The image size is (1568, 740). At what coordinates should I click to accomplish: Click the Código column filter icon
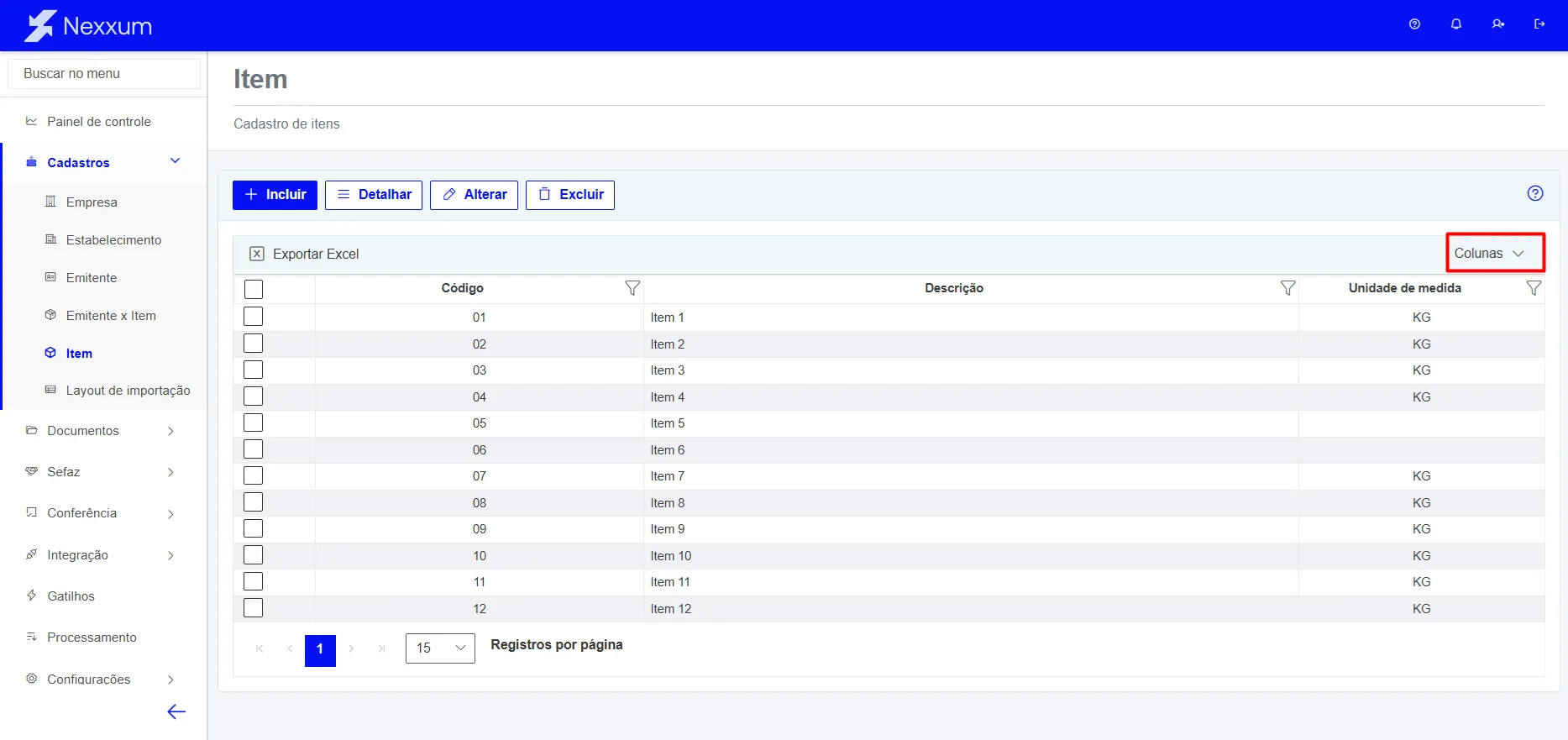(x=632, y=288)
